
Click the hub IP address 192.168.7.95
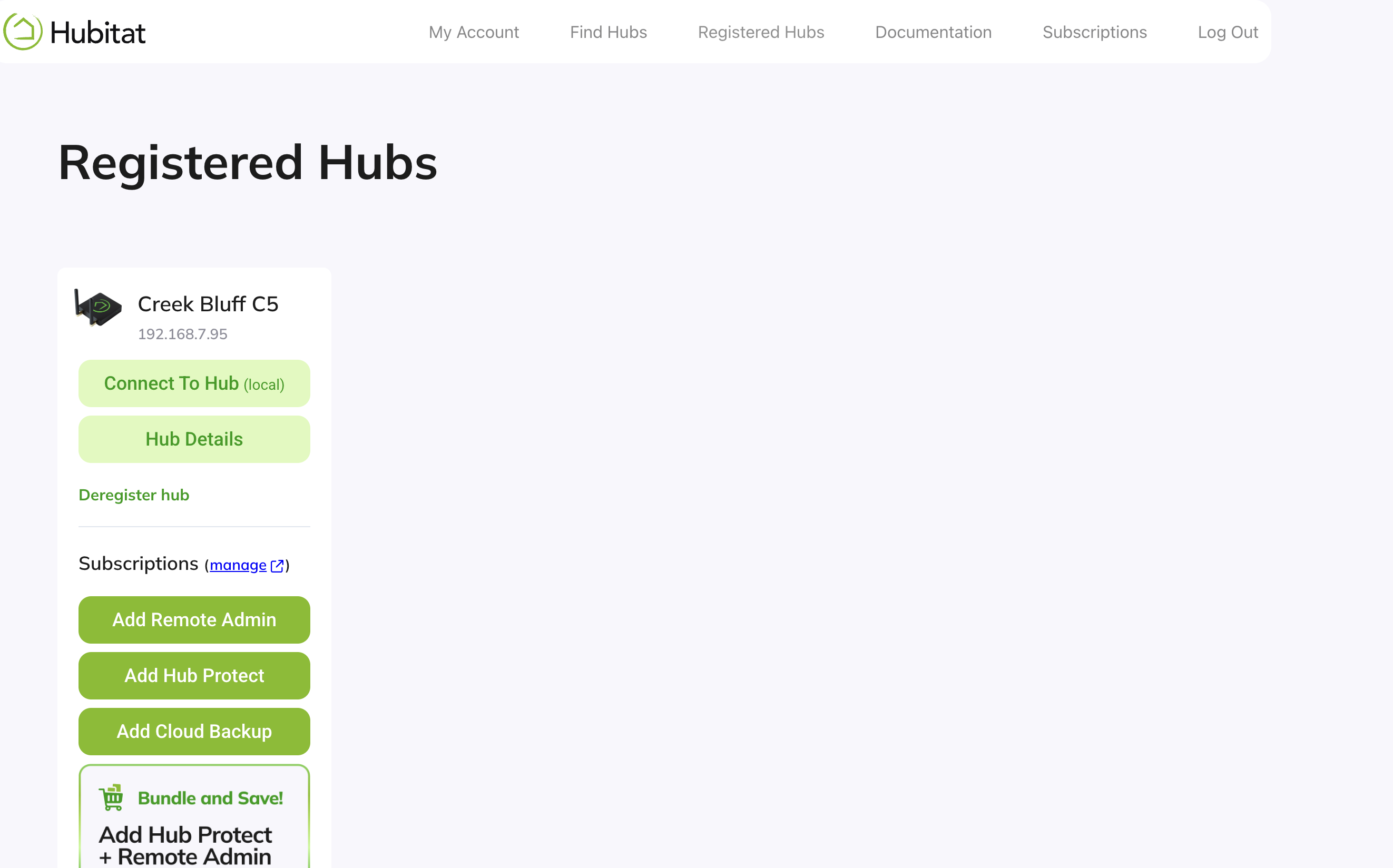pos(182,333)
